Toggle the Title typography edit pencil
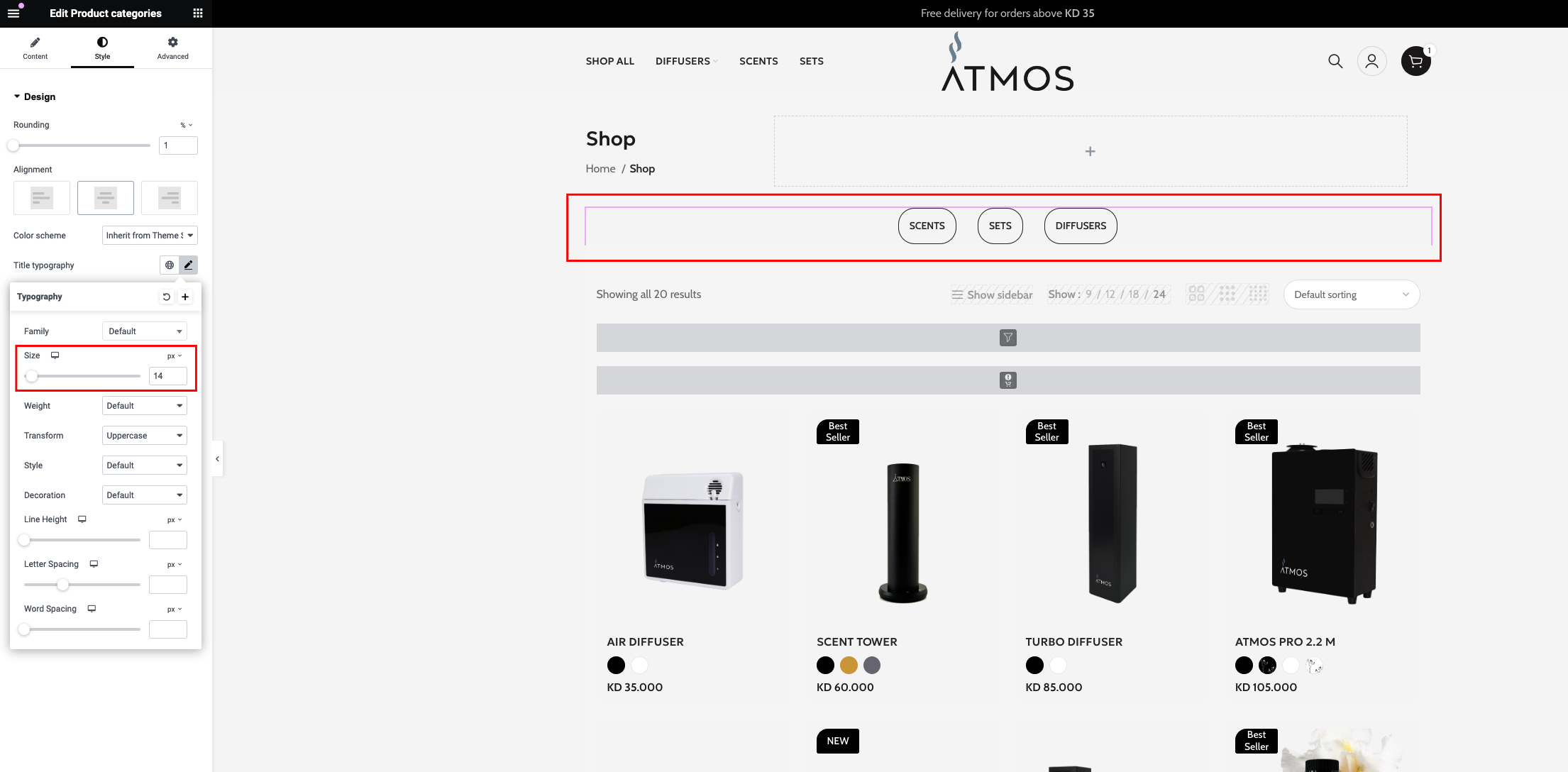 (188, 265)
